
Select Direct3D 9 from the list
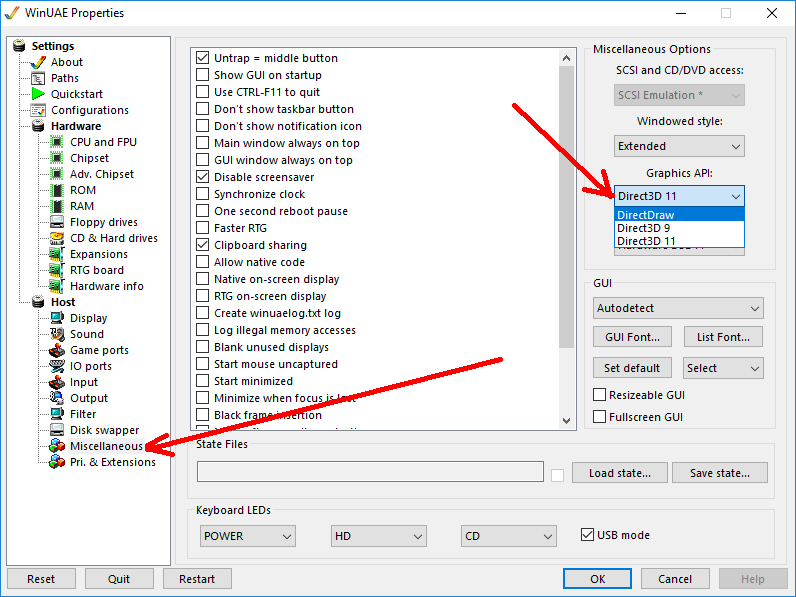pyautogui.click(x=679, y=228)
